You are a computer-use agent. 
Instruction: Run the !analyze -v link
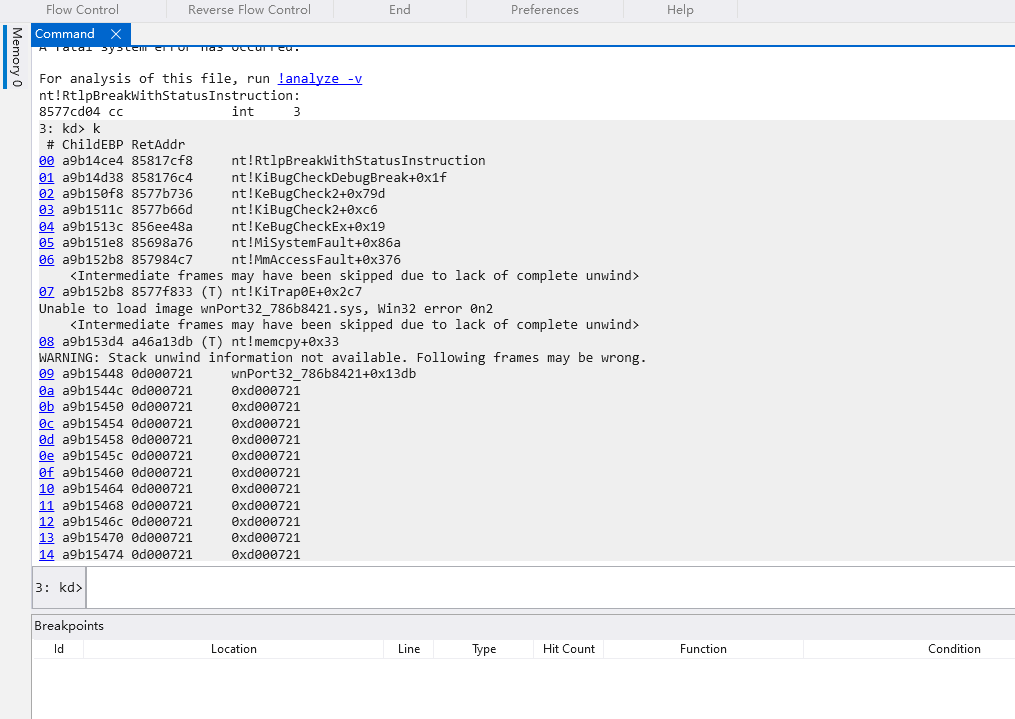coord(320,78)
